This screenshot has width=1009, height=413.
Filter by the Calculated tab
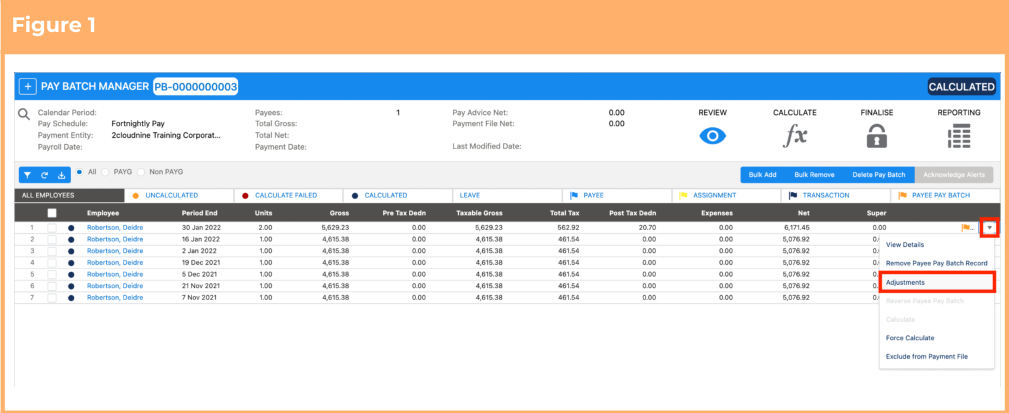[x=398, y=195]
